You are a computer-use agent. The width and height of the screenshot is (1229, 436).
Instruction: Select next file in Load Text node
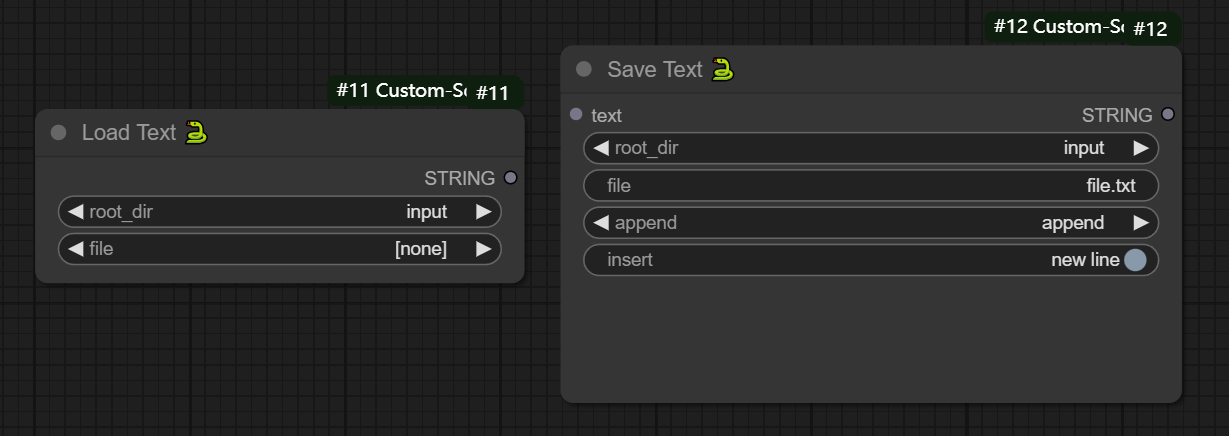click(x=483, y=249)
